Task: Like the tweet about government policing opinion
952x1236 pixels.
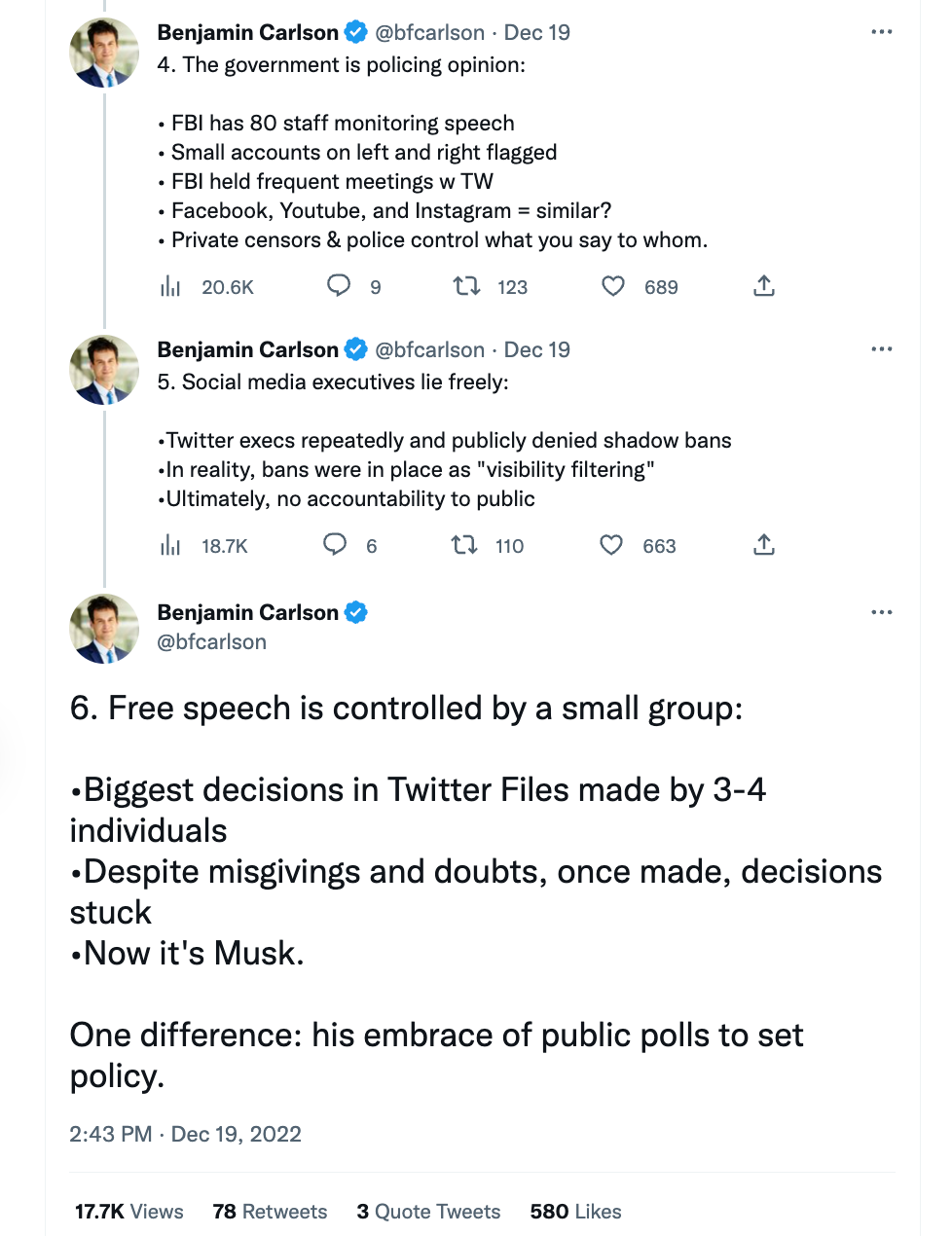Action: coord(613,286)
